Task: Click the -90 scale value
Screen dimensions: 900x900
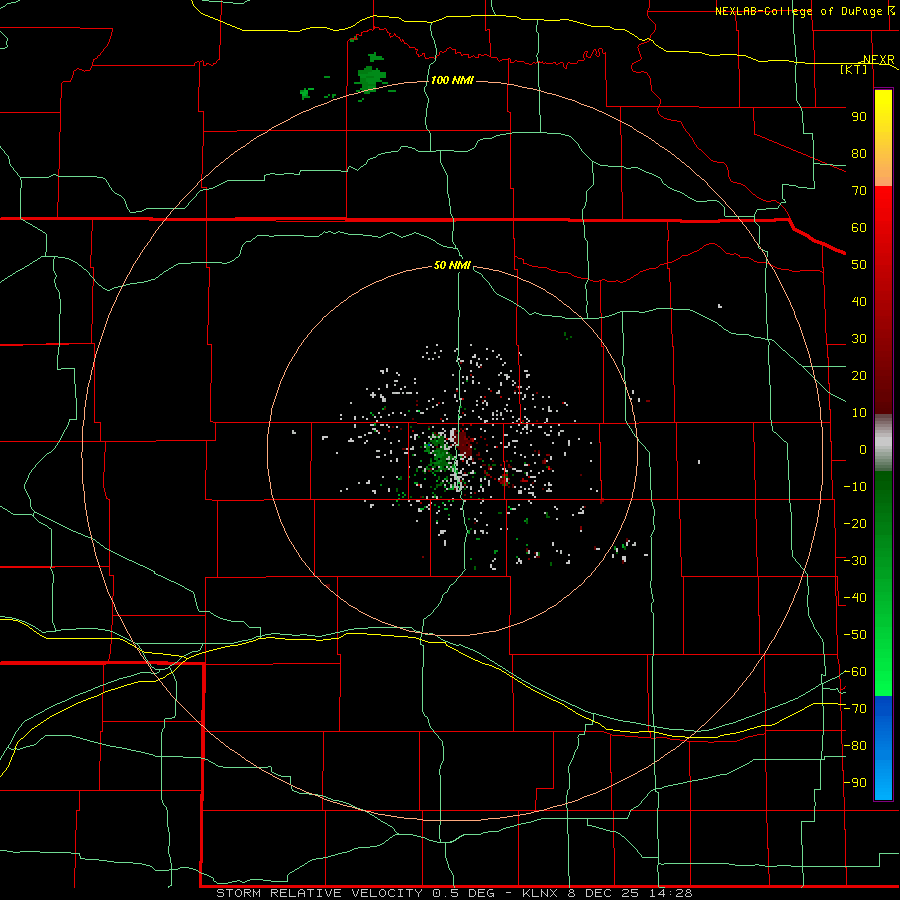Action: (855, 783)
